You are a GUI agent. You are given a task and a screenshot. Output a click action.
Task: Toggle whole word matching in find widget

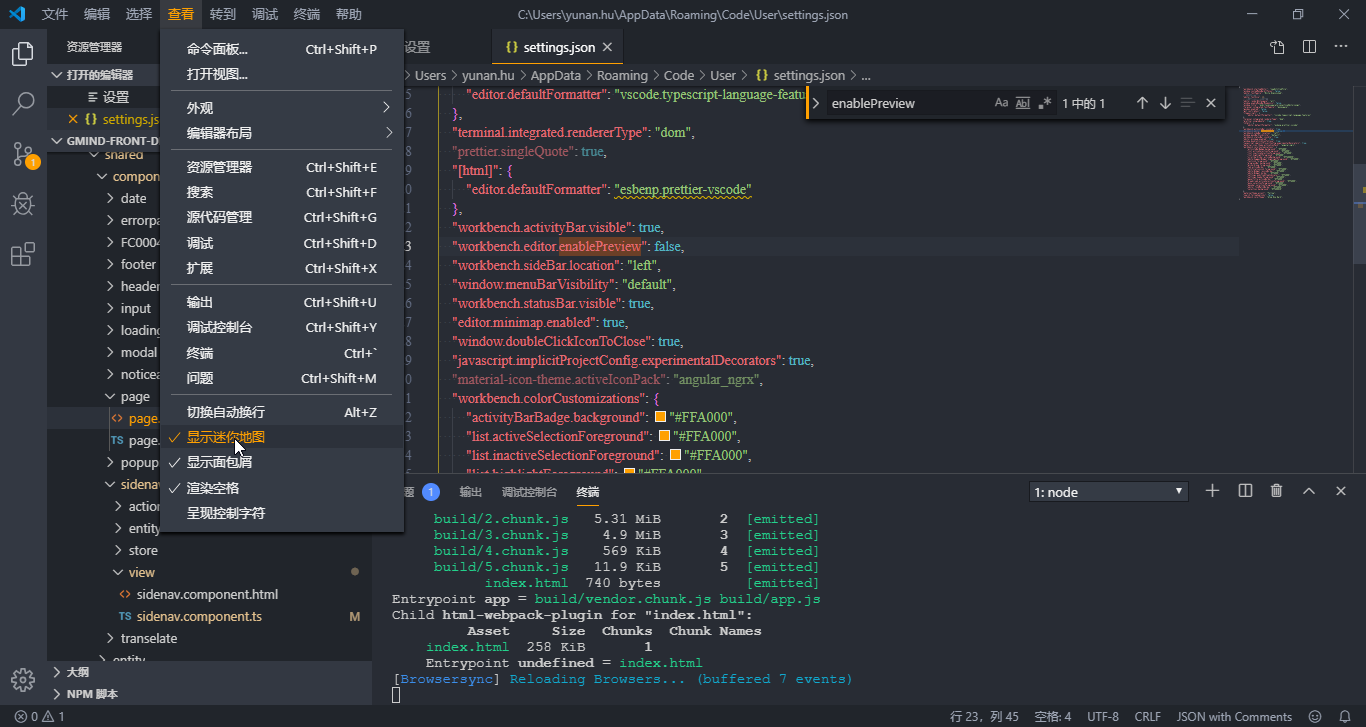[x=1023, y=102]
